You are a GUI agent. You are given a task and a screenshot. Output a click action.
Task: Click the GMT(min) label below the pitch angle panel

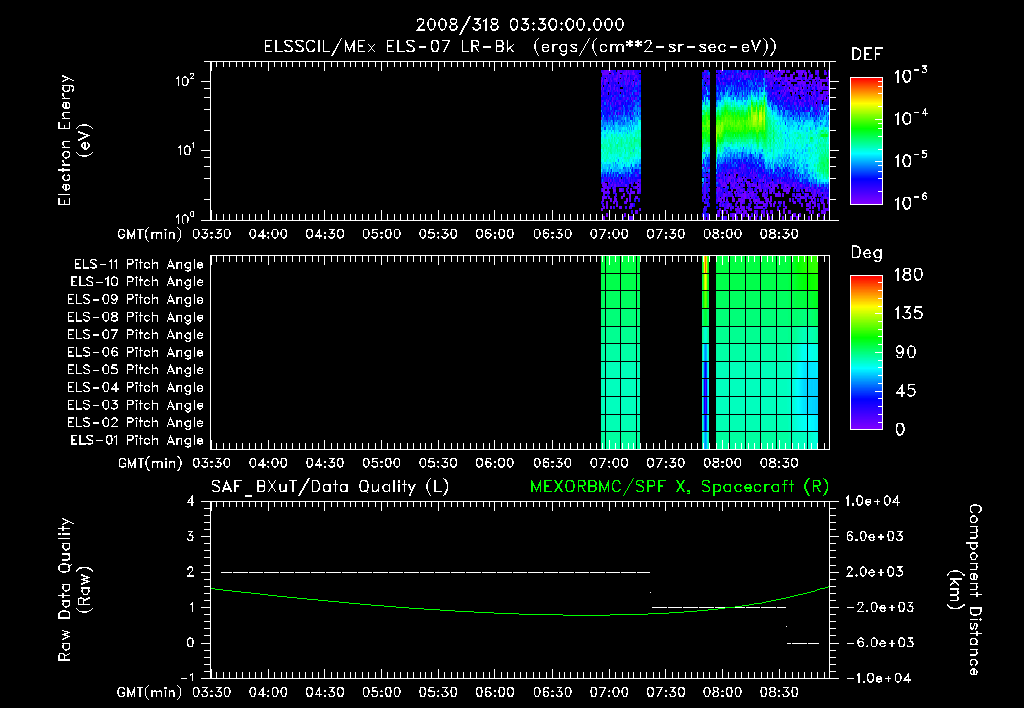click(x=150, y=463)
